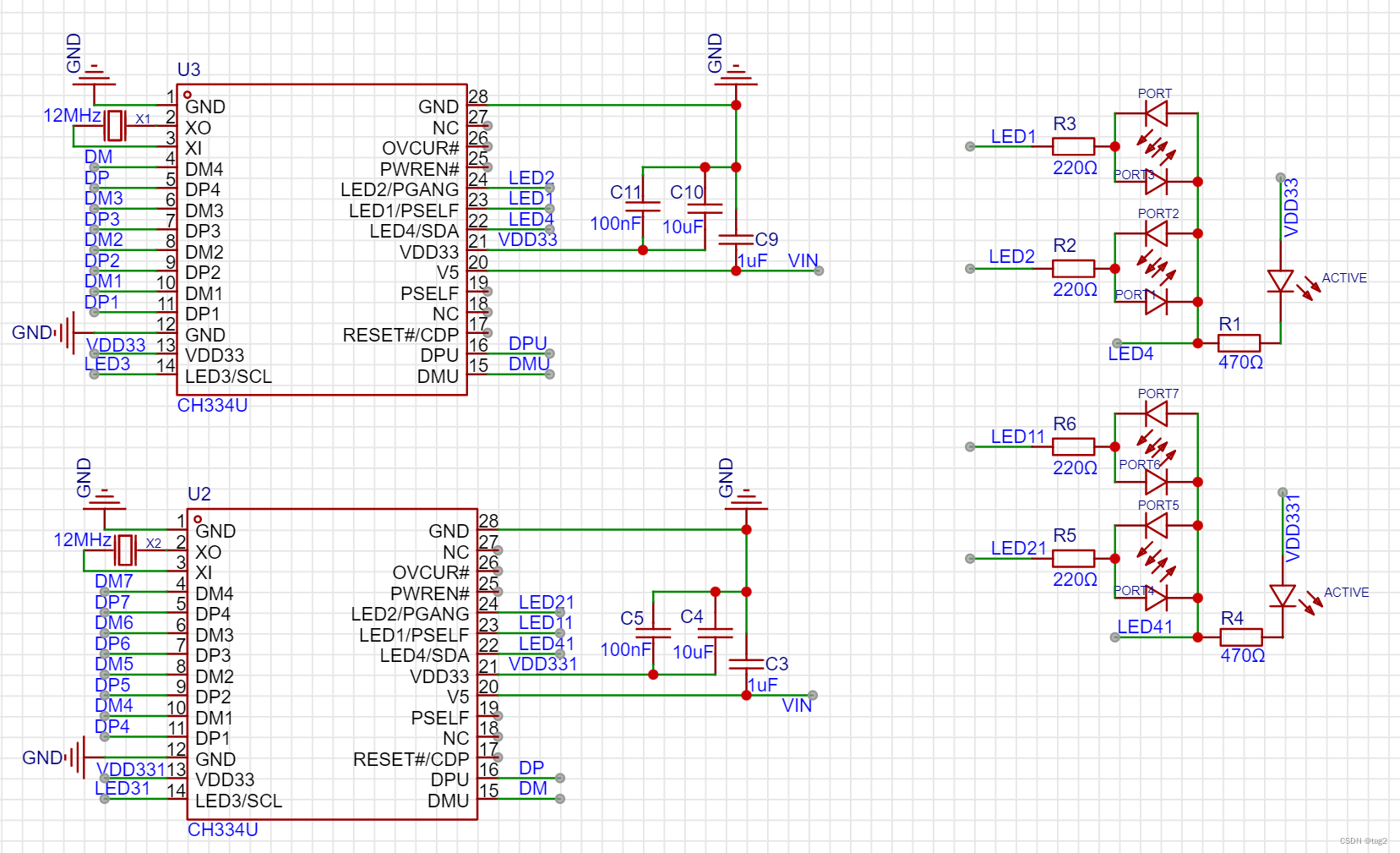Click the LED2 wire endpoint left of R2
The width and height of the screenshot is (1400, 853).
point(970,269)
